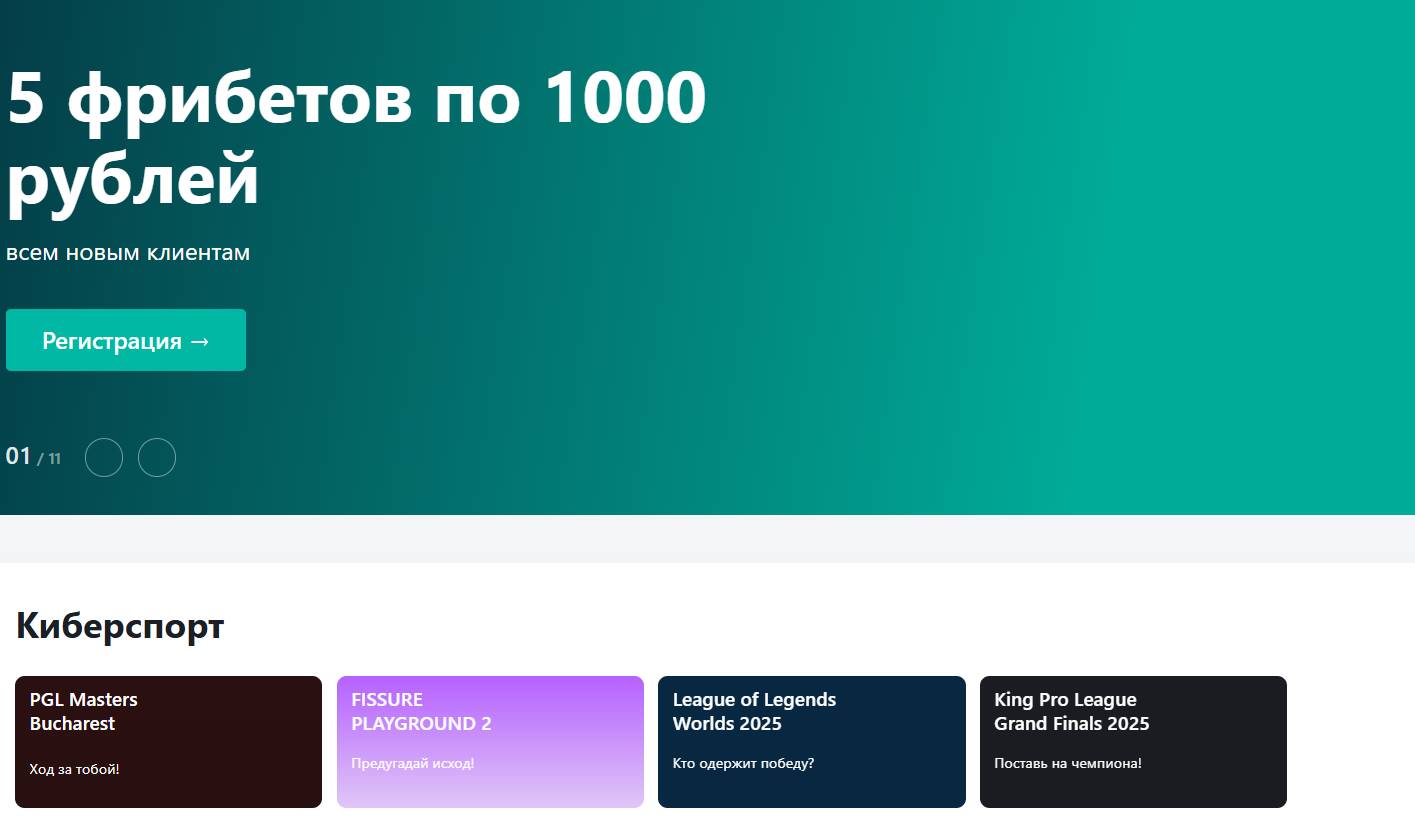Go to the previous banner slide using left circle

click(104, 458)
